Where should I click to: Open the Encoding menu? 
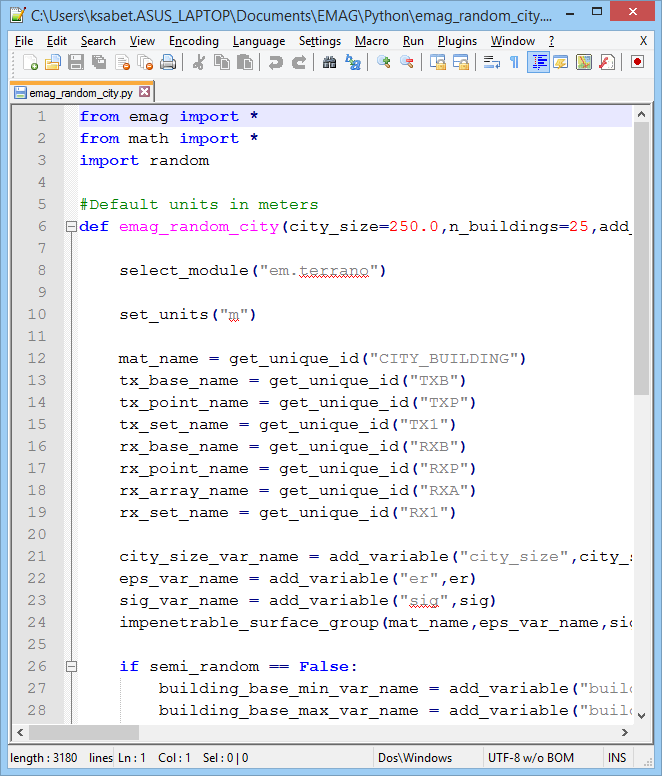pos(193,41)
